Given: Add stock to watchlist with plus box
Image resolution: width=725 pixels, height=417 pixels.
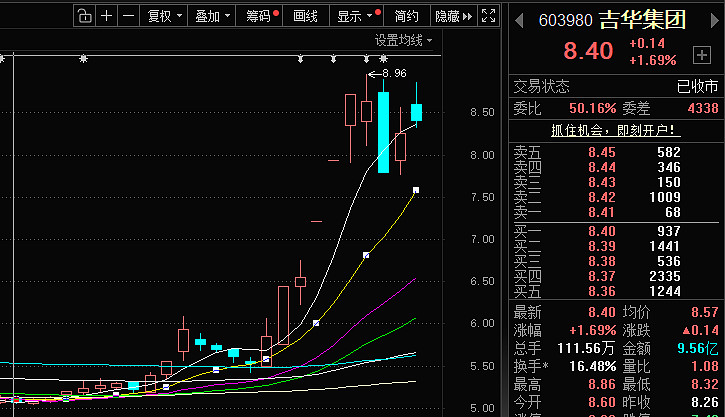Looking at the screenshot, I should (701, 55).
